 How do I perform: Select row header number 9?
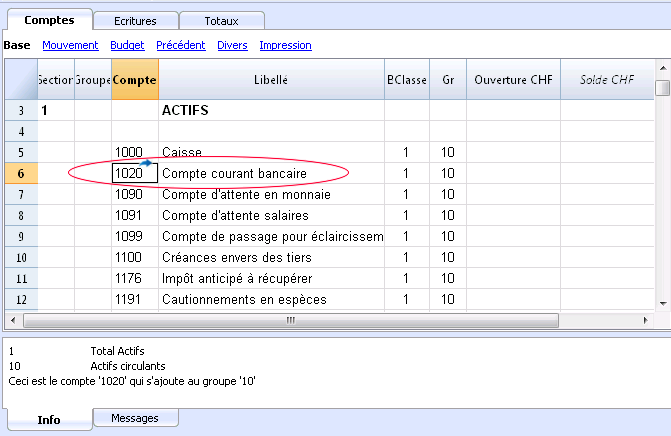click(21, 236)
